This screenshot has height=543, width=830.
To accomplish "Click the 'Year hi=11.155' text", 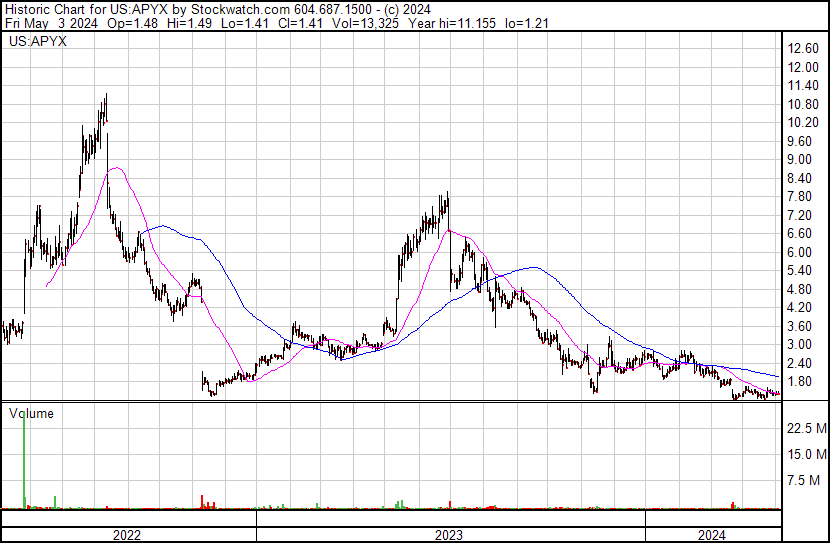I will (452, 23).
